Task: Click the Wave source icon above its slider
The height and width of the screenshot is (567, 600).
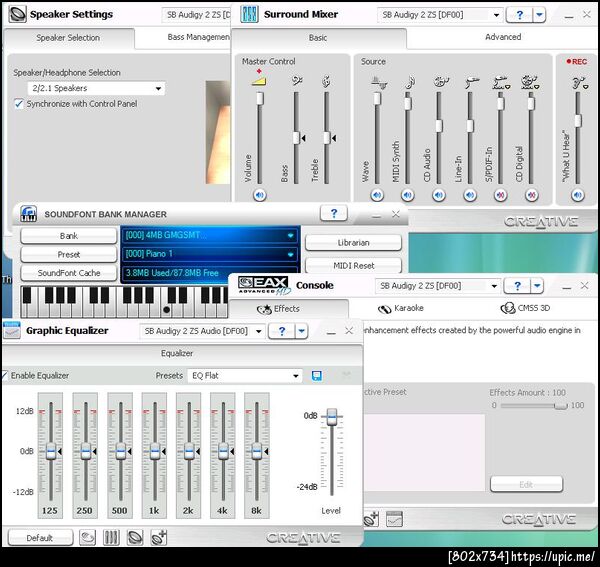Action: click(378, 82)
